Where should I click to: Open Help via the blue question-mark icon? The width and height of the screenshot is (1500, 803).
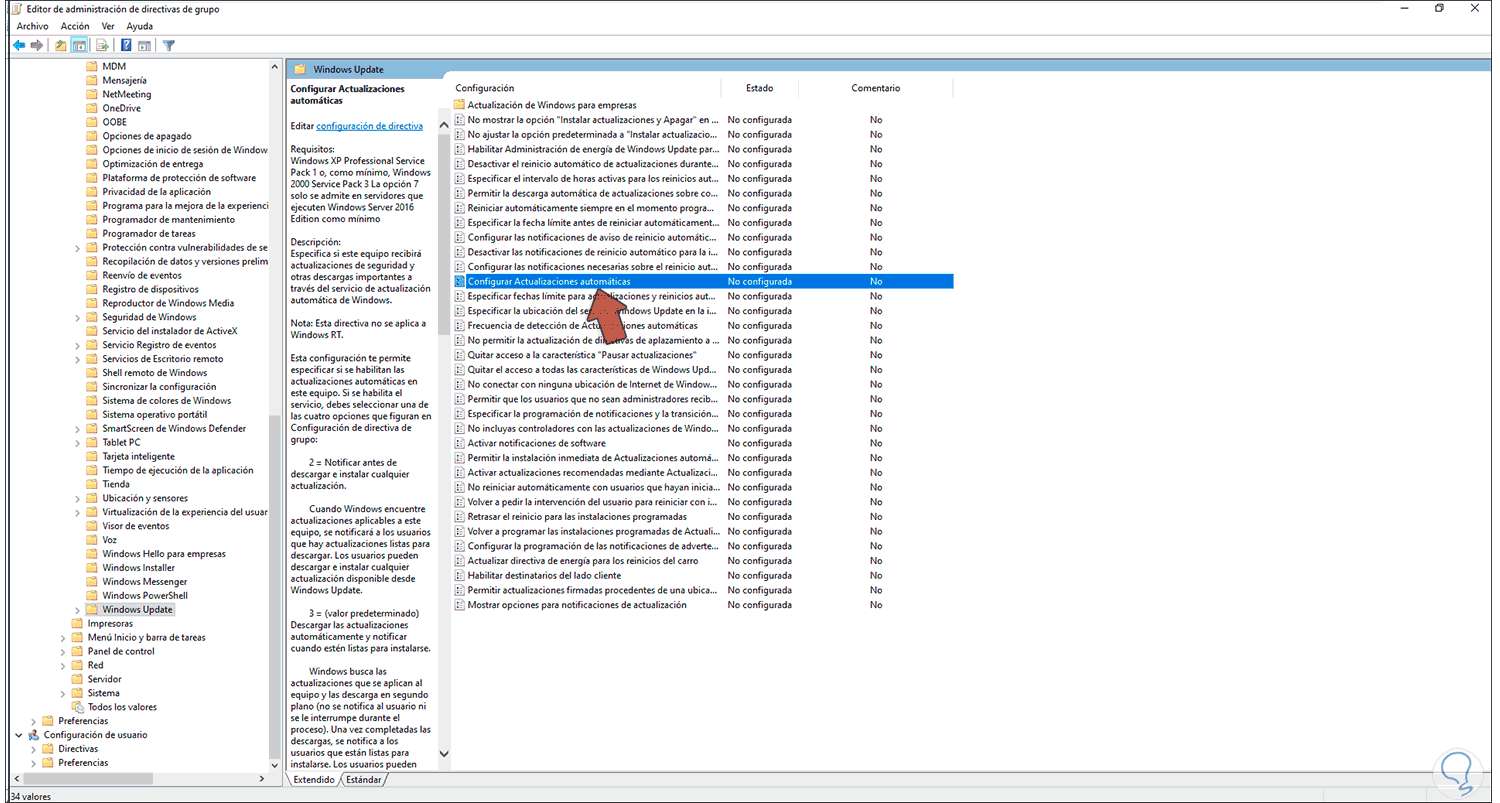[126, 45]
